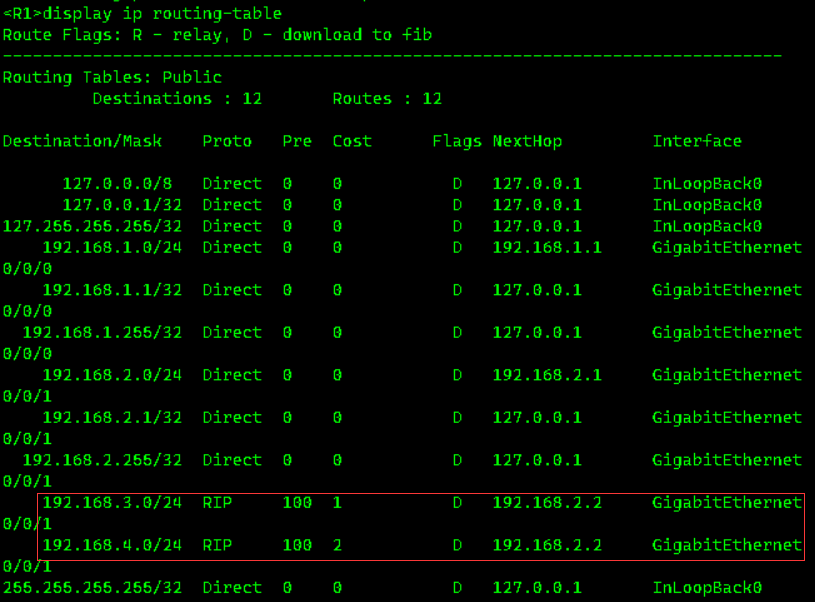Viewport: 815px width, 602px height.
Task: Click the 'display ip routing-table' command line
Action: [x=142, y=13]
